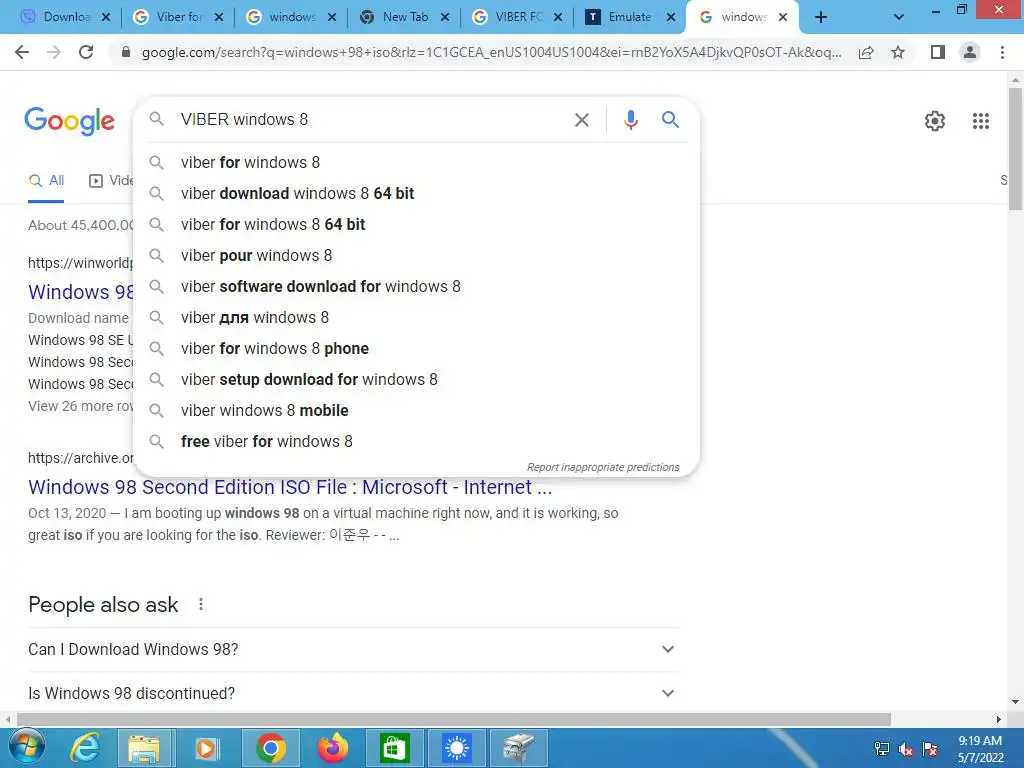Click the horizontal scrollbar thumb
The image size is (1024, 768).
[x=454, y=719]
